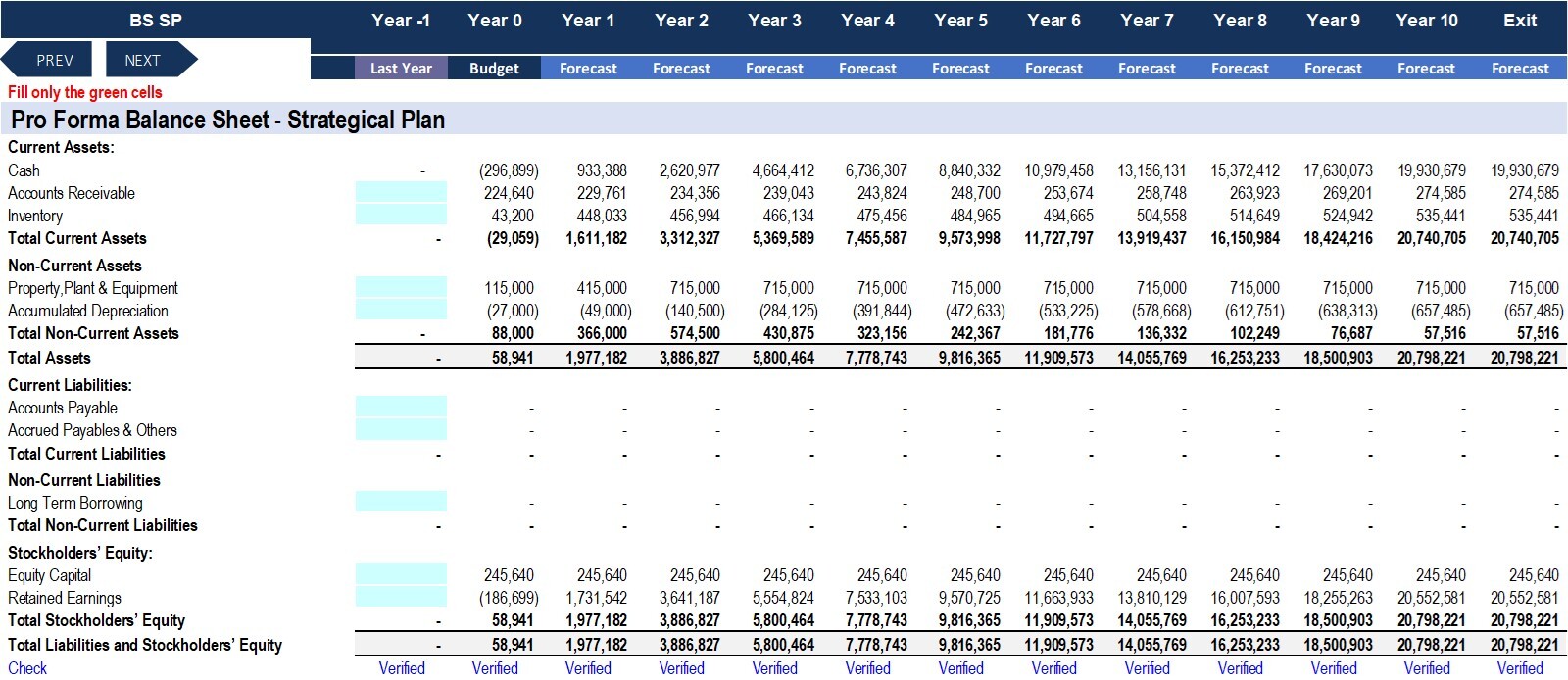Click the Forecast label under Year 8
Viewport: 1568px width, 680px height.
1240,68
